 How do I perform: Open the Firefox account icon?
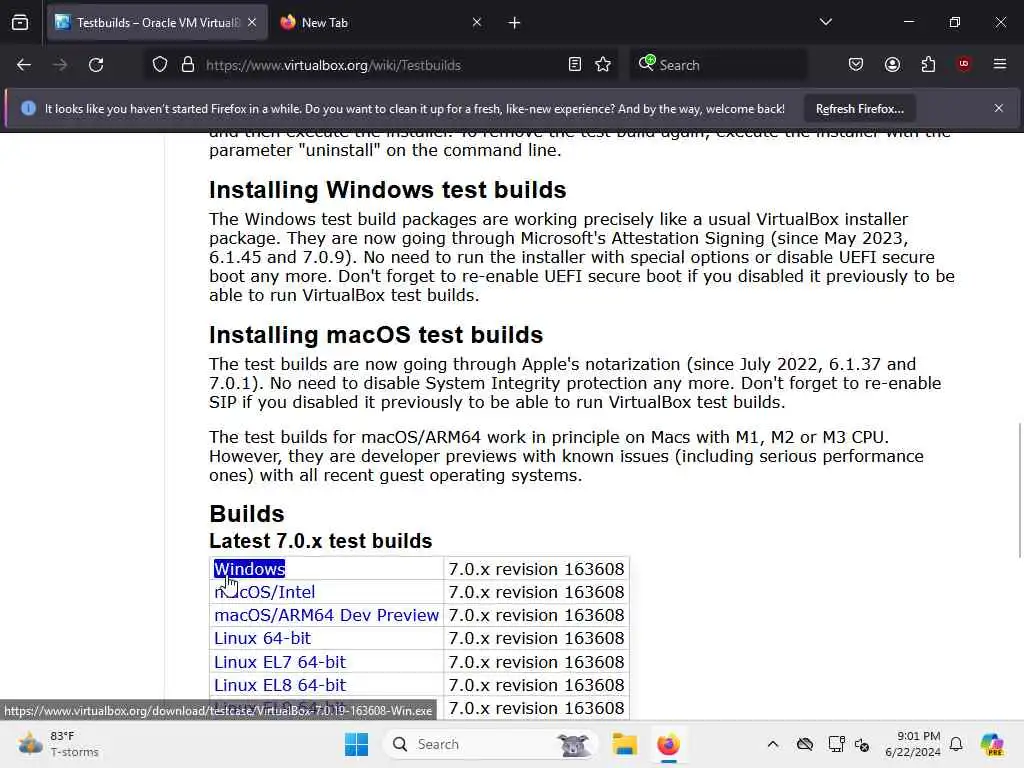tap(892, 65)
